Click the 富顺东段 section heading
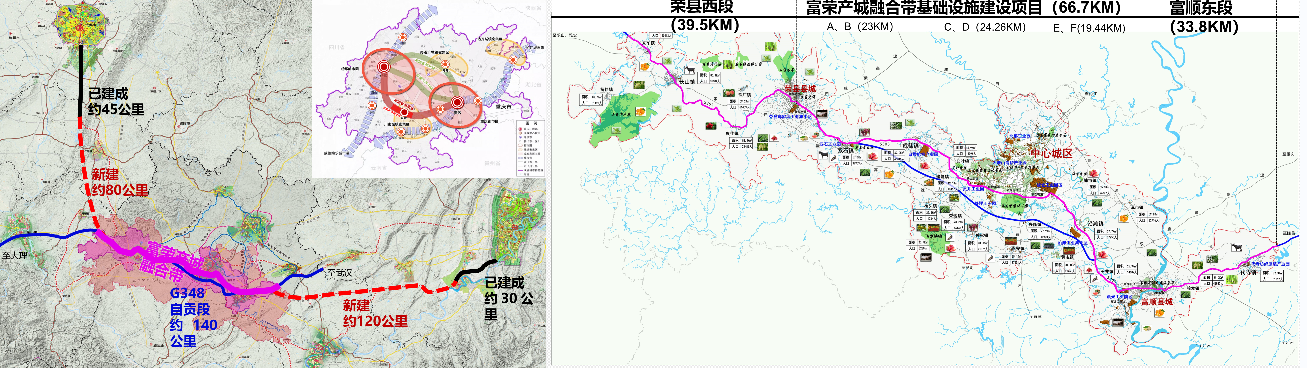The width and height of the screenshot is (1307, 368). [1207, 9]
